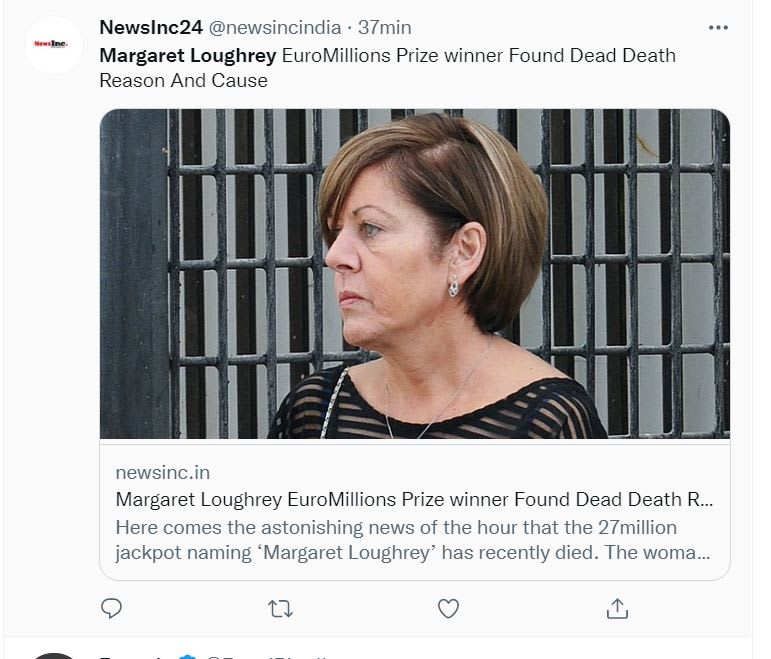The image size is (771, 659).
Task: Share the tweet via share icon
Action: [x=617, y=608]
